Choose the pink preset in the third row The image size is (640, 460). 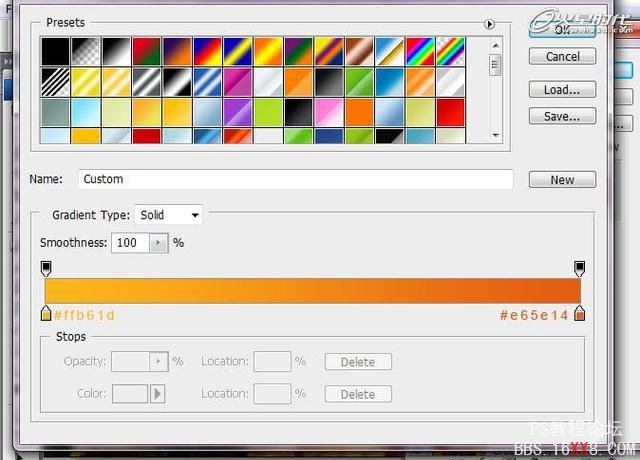tap(329, 112)
